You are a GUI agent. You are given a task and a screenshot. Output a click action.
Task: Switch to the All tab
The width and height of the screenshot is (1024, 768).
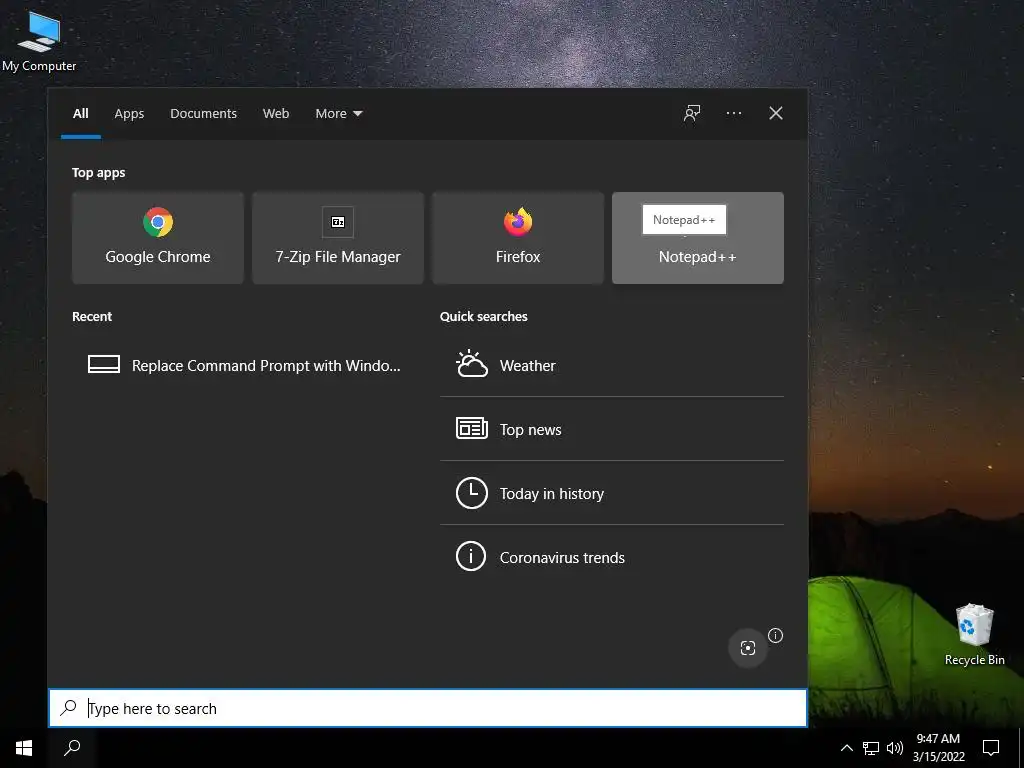(x=80, y=114)
